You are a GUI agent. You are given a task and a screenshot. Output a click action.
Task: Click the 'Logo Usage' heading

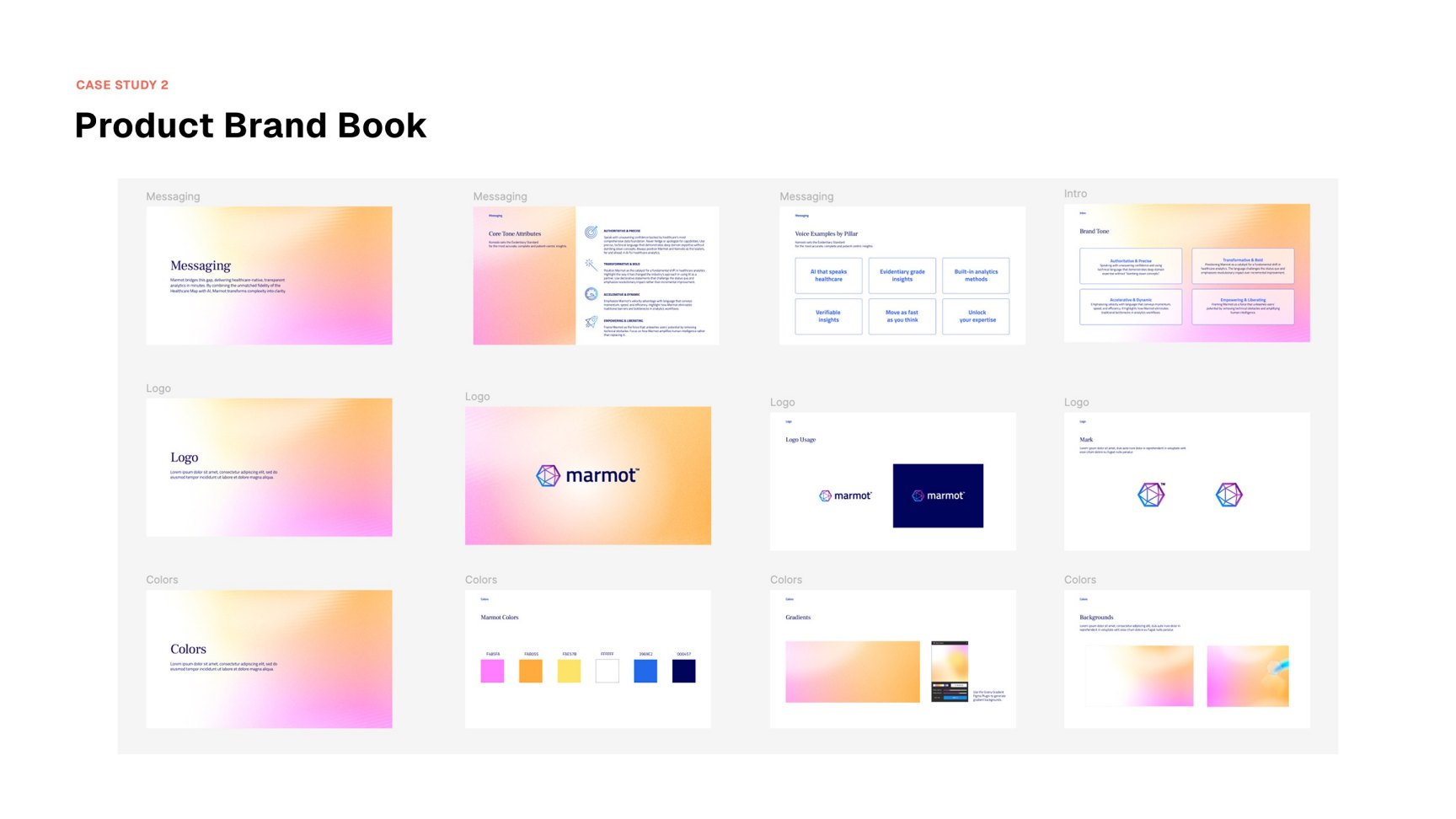tap(800, 440)
